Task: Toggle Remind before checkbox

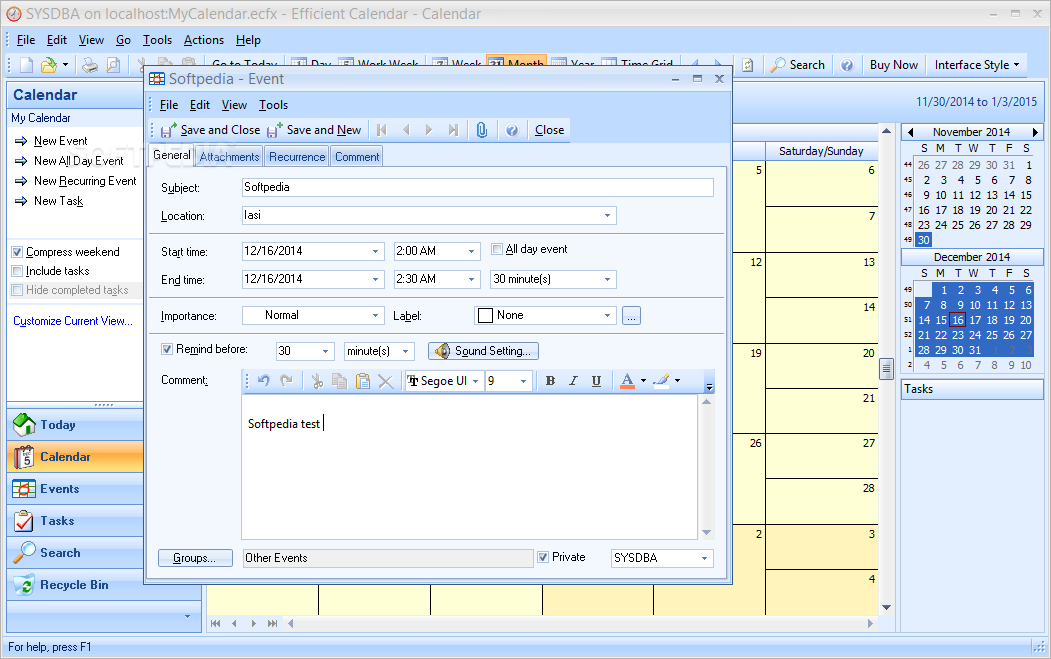Action: click(167, 349)
